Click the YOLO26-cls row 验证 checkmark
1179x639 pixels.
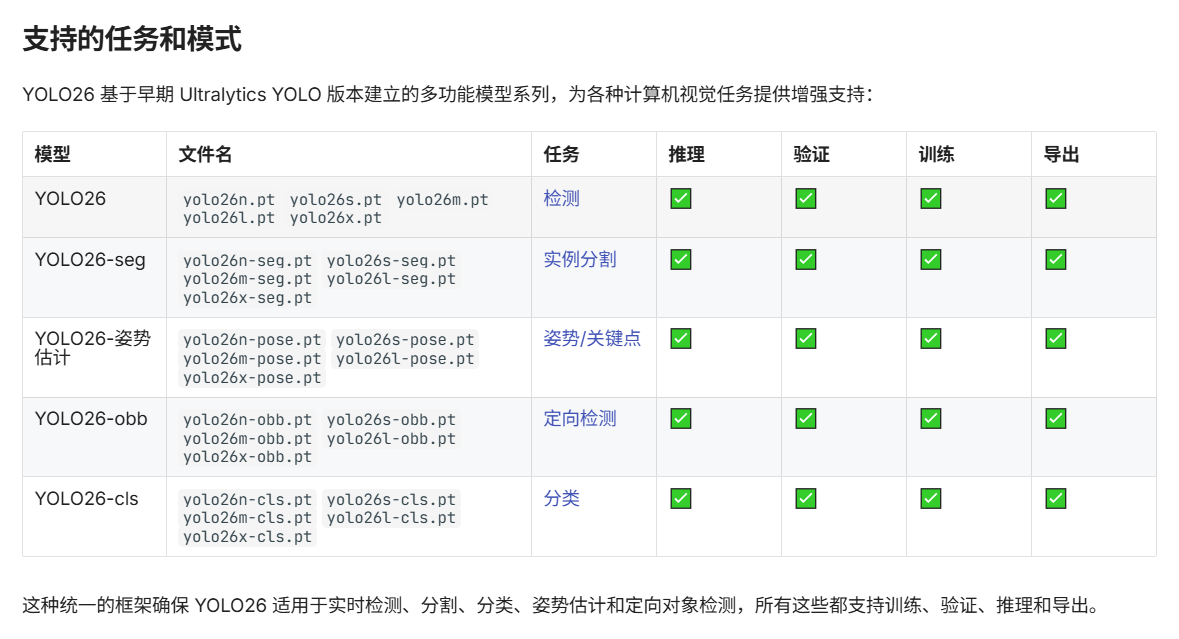point(805,498)
